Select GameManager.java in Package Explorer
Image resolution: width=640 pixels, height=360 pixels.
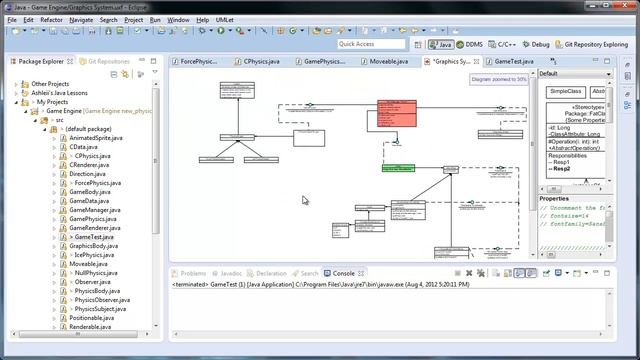click(x=95, y=210)
